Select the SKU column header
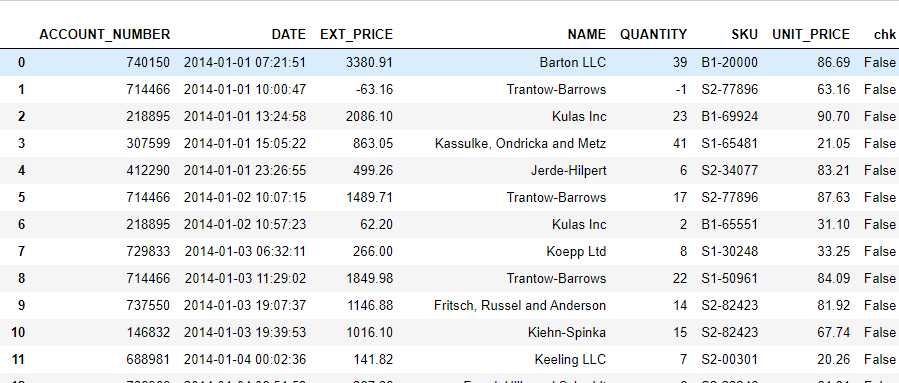 pos(744,34)
